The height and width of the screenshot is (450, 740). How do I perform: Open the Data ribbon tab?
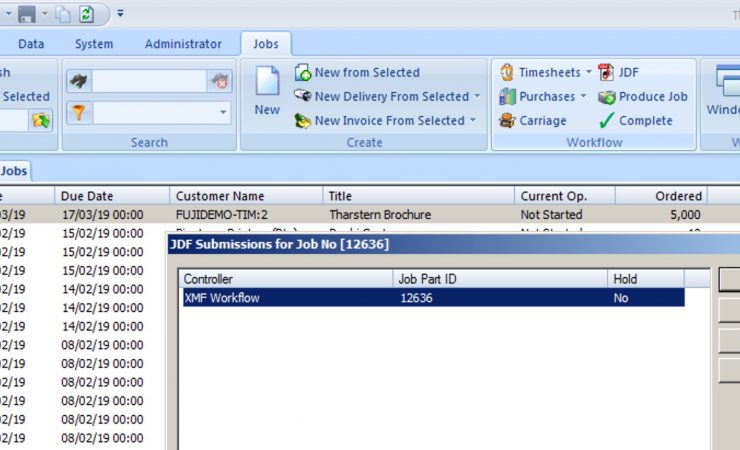(x=31, y=44)
